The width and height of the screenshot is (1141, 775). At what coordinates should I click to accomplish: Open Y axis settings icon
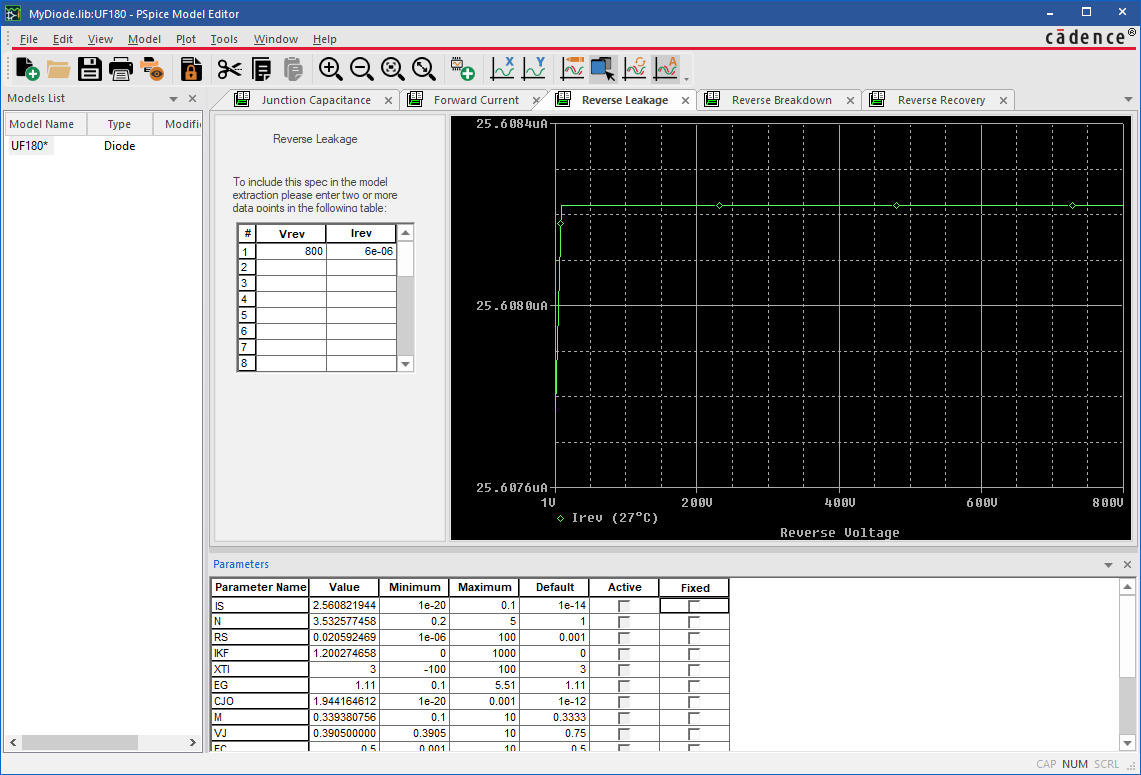pos(534,69)
